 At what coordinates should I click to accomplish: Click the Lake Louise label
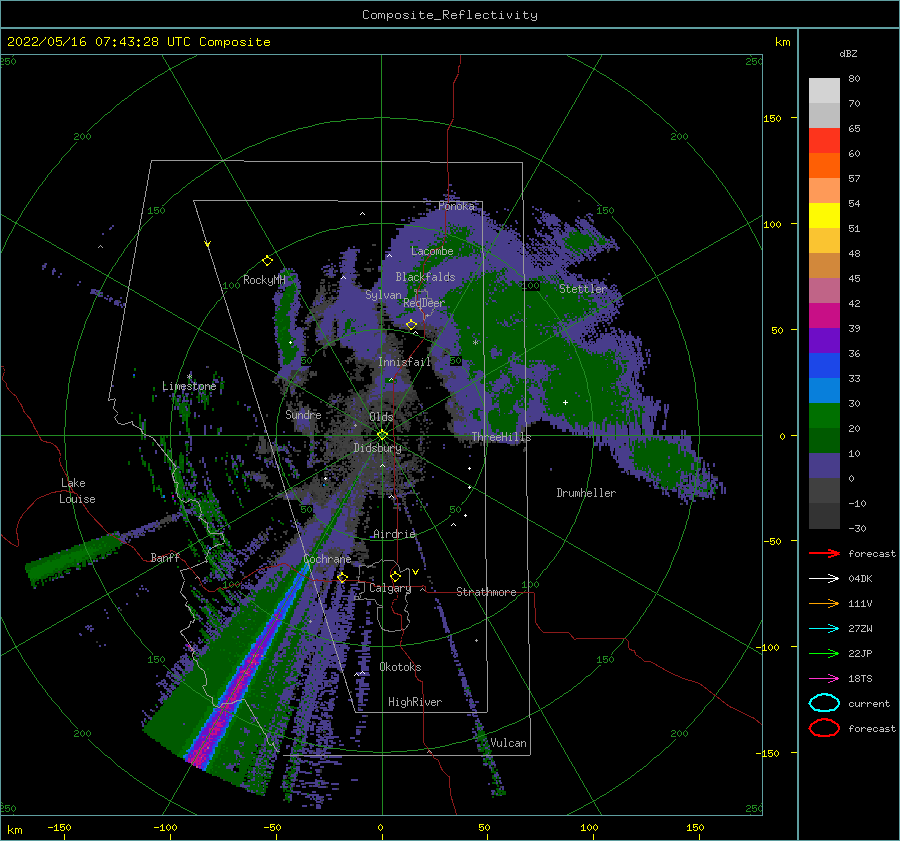pos(77,491)
